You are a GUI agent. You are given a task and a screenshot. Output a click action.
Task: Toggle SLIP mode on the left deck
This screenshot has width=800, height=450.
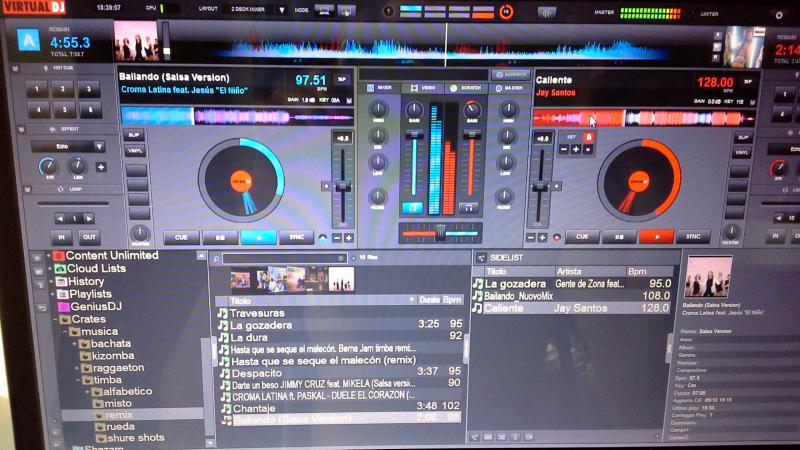(x=134, y=135)
